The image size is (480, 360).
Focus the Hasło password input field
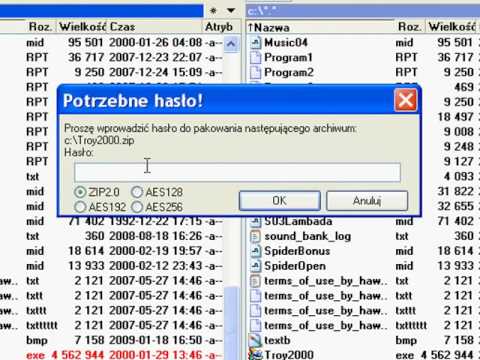click(237, 172)
